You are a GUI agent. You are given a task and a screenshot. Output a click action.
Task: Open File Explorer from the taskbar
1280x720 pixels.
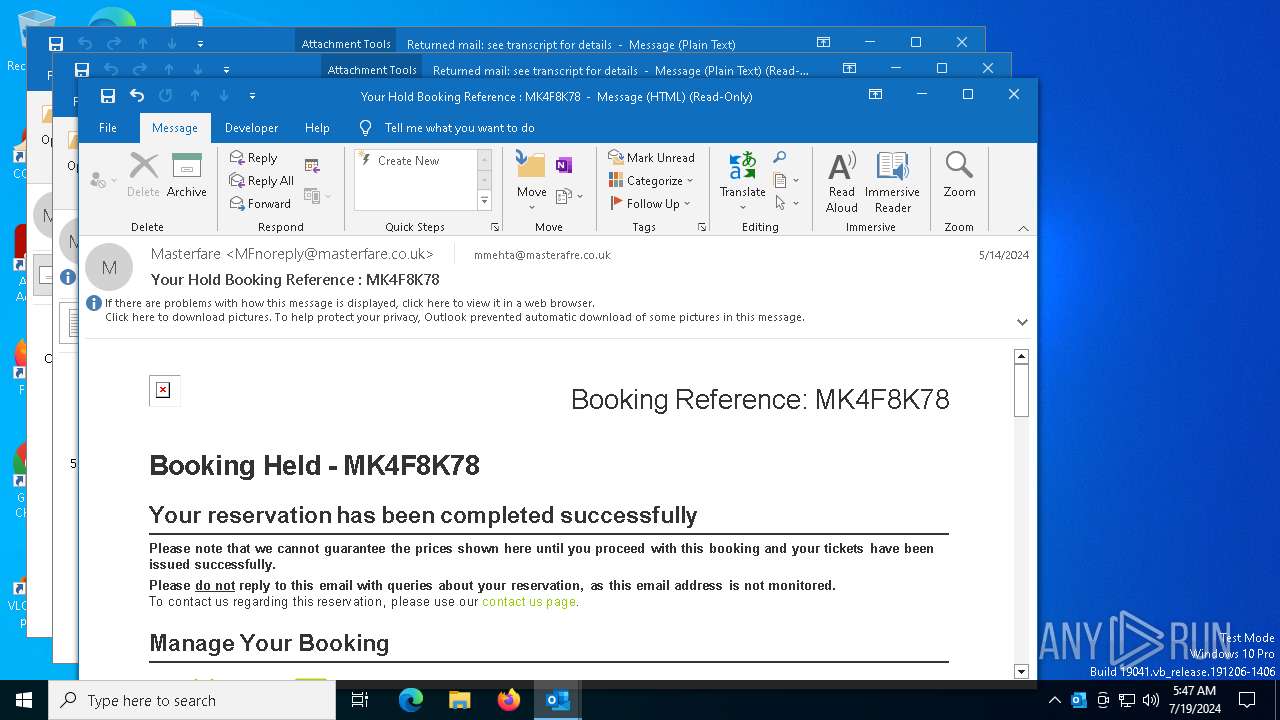click(x=459, y=700)
